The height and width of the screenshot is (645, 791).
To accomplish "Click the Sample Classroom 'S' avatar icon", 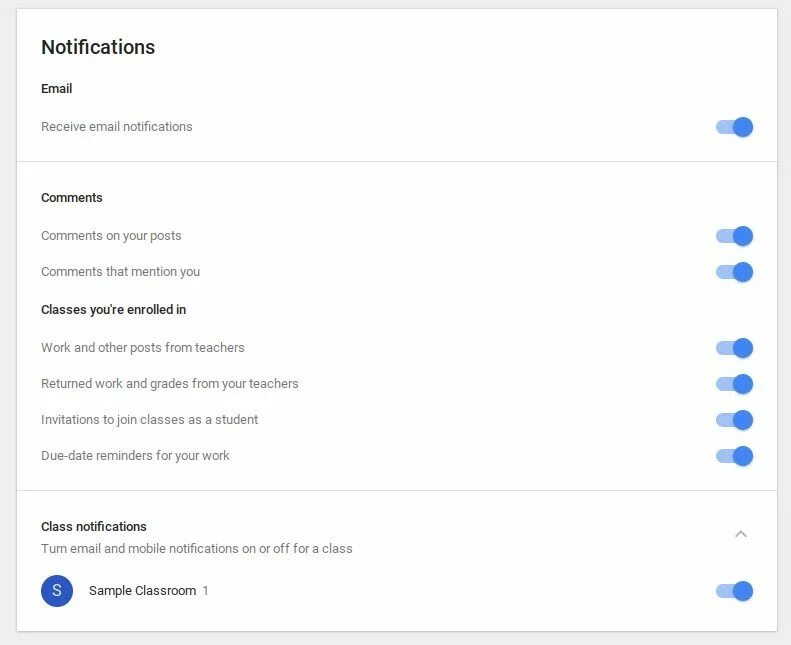I will [x=57, y=591].
